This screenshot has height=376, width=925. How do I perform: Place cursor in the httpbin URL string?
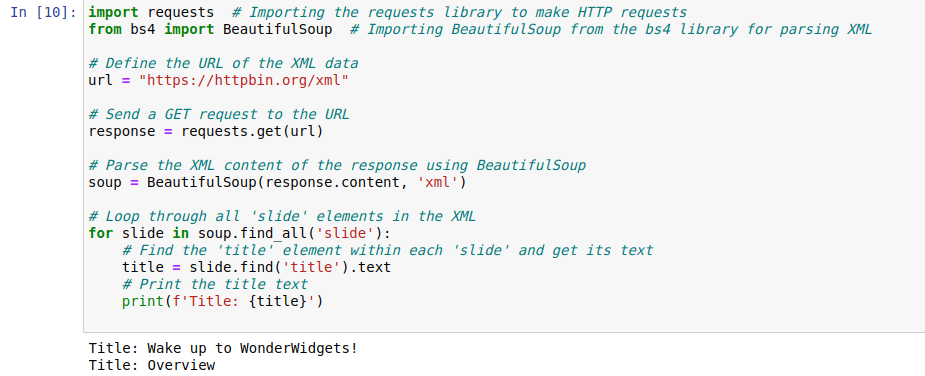(244, 80)
